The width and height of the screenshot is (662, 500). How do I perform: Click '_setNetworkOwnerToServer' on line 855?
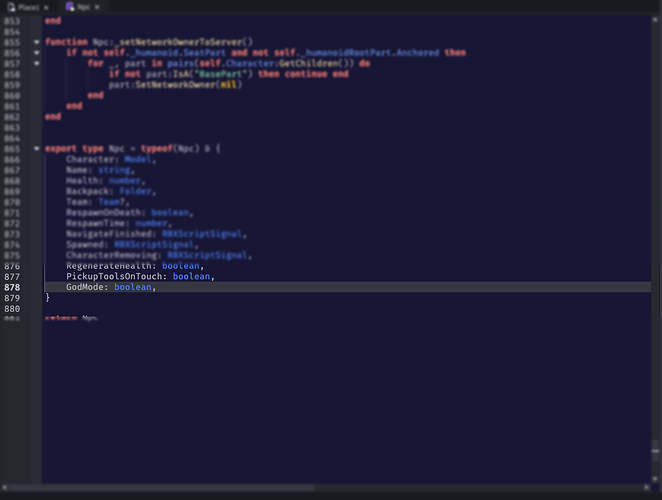(x=178, y=42)
